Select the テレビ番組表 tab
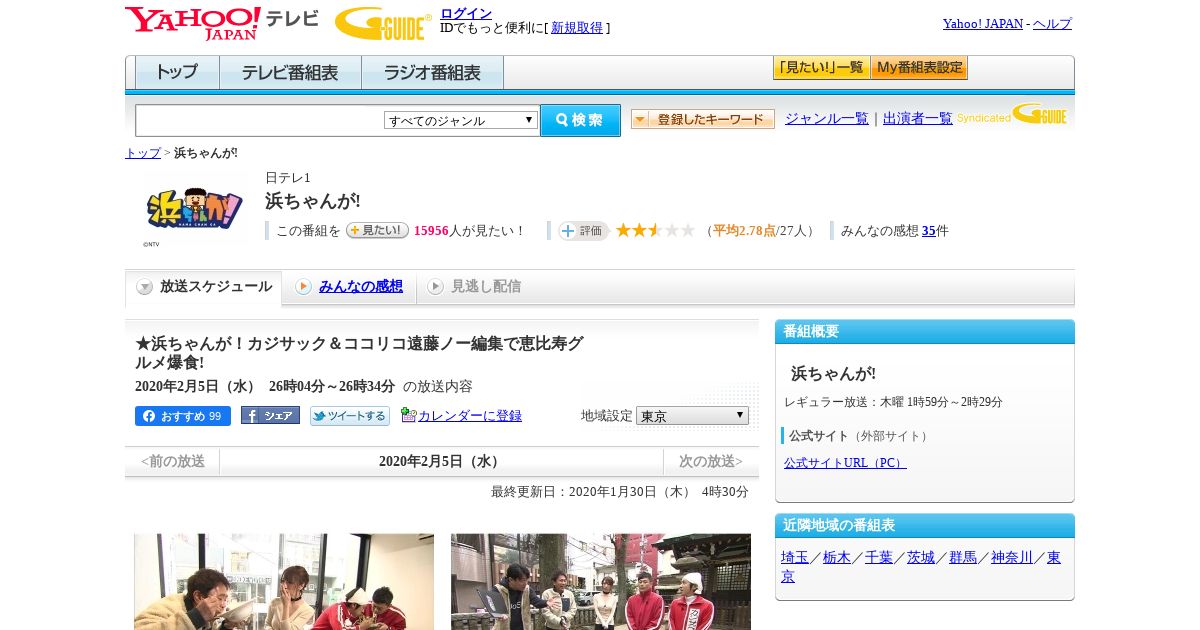This screenshot has width=1200, height=630. [x=290, y=73]
